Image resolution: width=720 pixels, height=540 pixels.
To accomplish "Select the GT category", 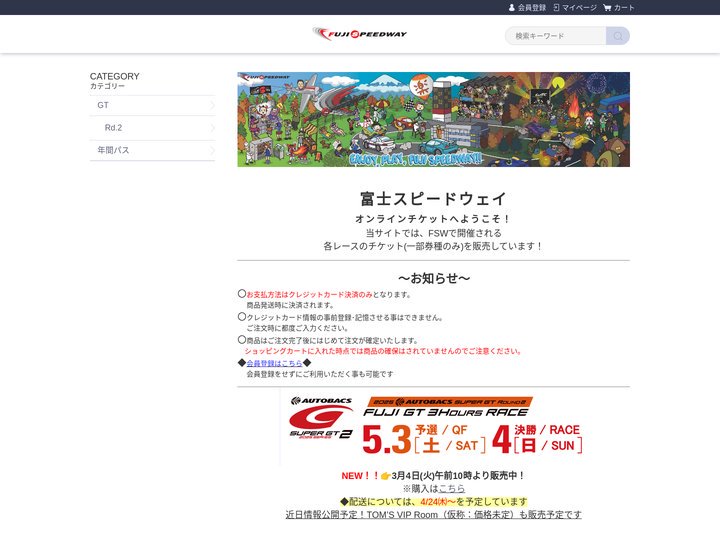I will (x=152, y=106).
